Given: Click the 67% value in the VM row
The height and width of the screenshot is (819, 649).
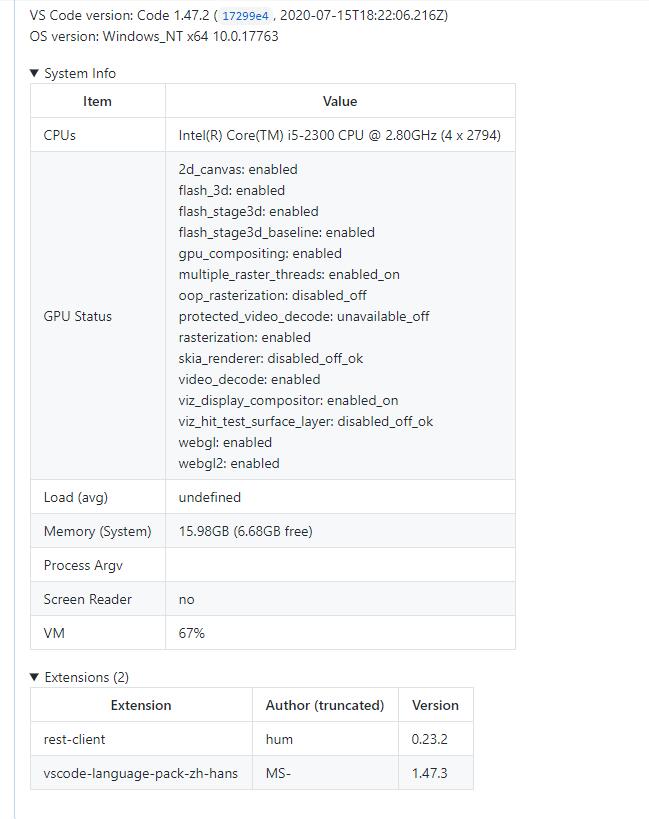Looking at the screenshot, I should [x=190, y=632].
